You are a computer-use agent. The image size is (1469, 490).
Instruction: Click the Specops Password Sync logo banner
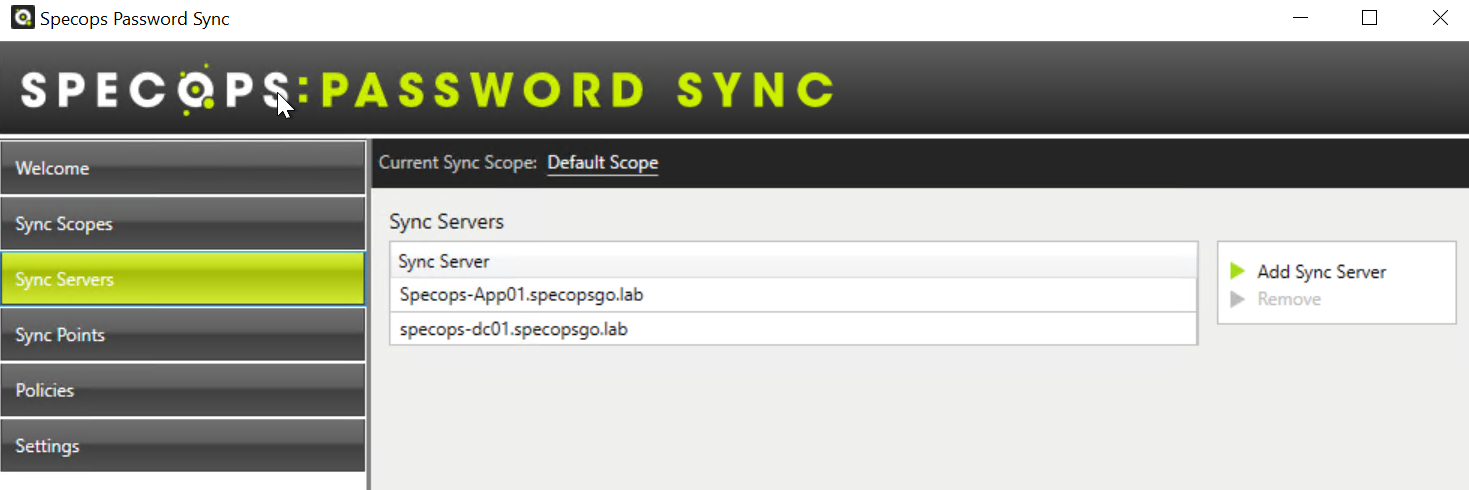[427, 90]
